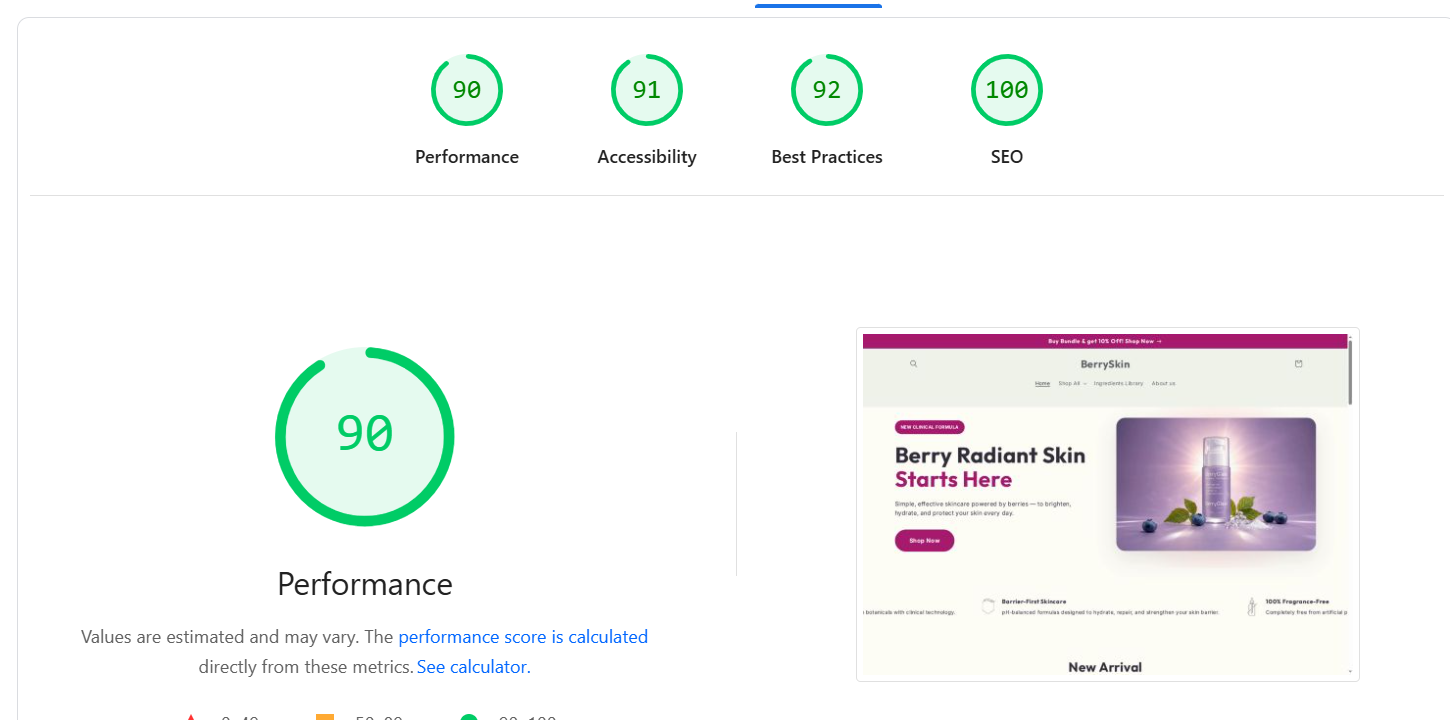
Task: Click the cart icon in BerrySkin preview
Action: [x=1299, y=364]
